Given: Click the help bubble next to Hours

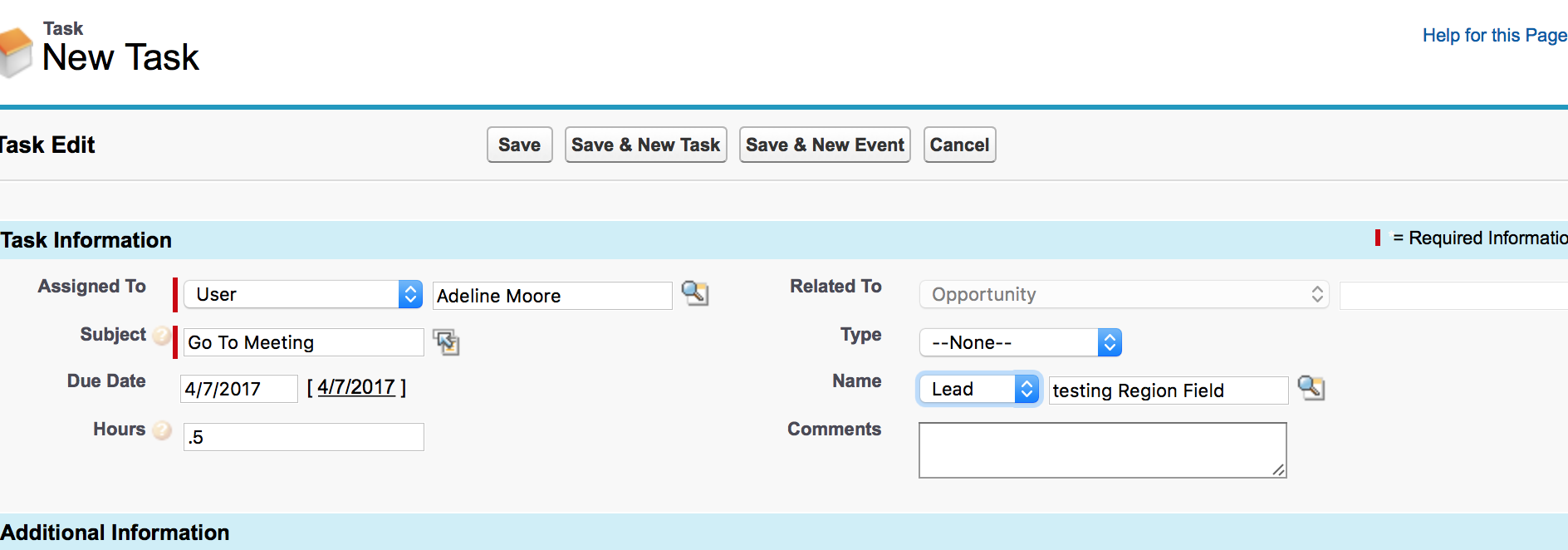Looking at the screenshot, I should 162,430.
